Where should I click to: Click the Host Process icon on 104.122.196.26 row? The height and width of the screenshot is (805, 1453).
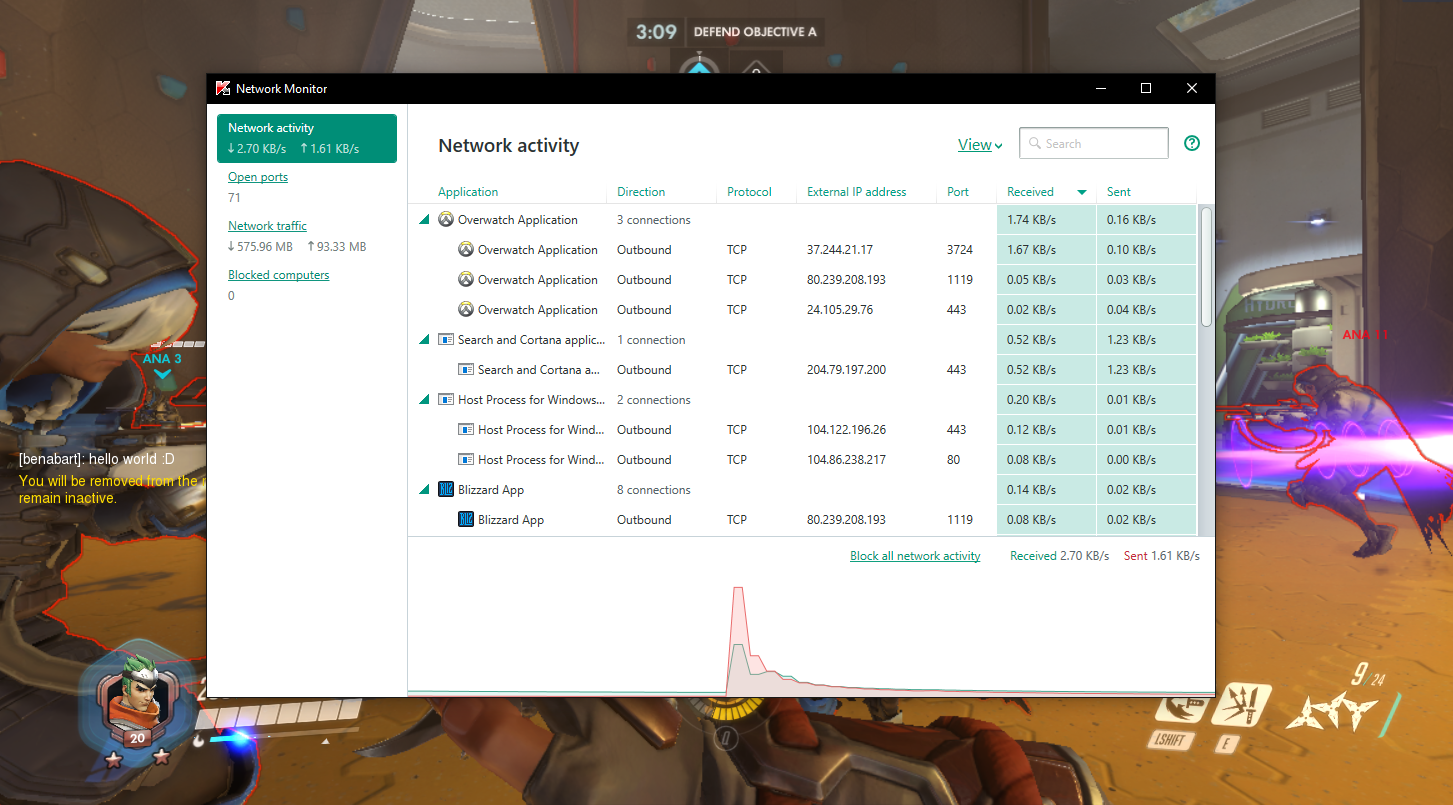pos(466,430)
